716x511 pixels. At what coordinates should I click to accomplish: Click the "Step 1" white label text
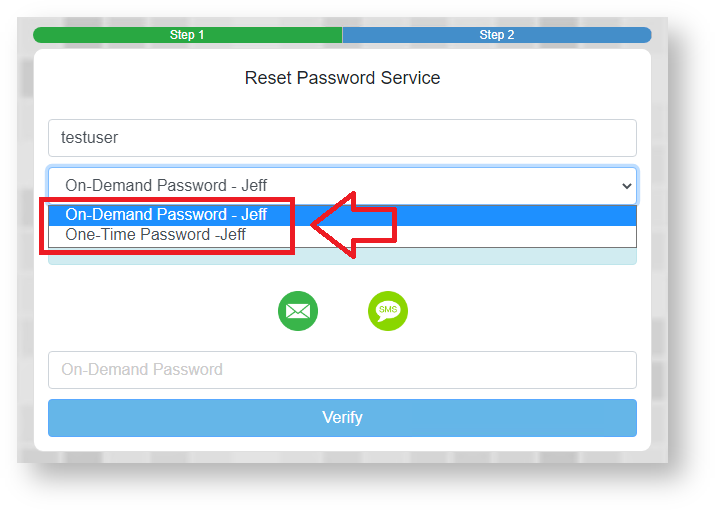click(x=187, y=35)
